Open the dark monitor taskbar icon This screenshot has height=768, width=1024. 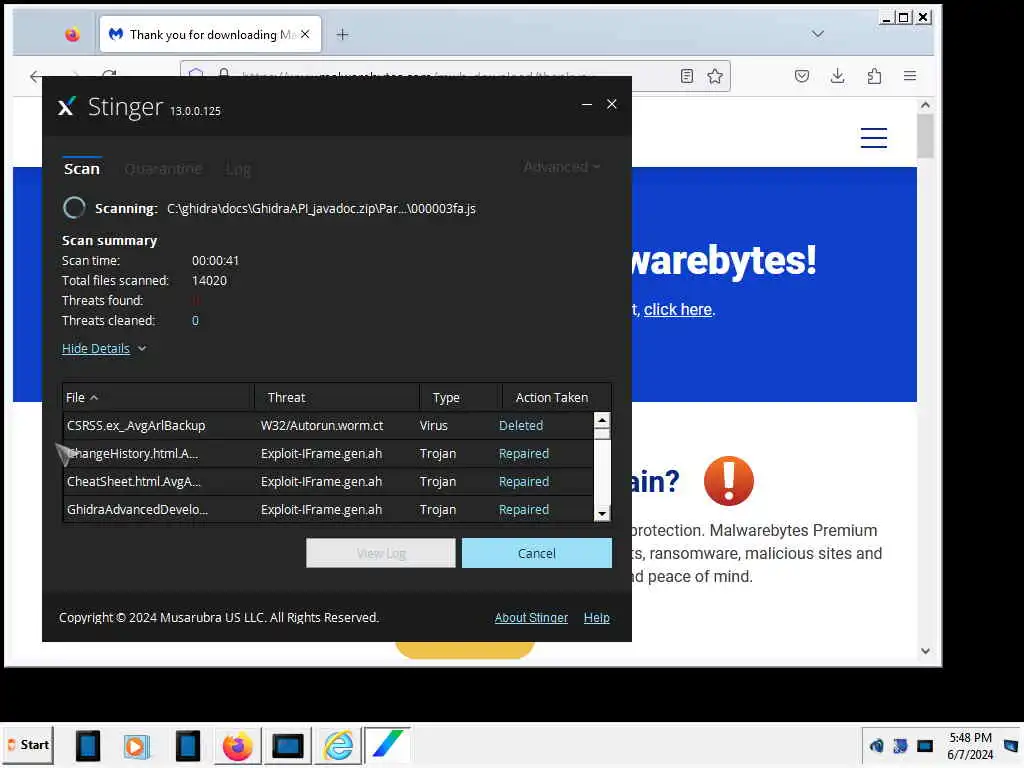(x=287, y=745)
